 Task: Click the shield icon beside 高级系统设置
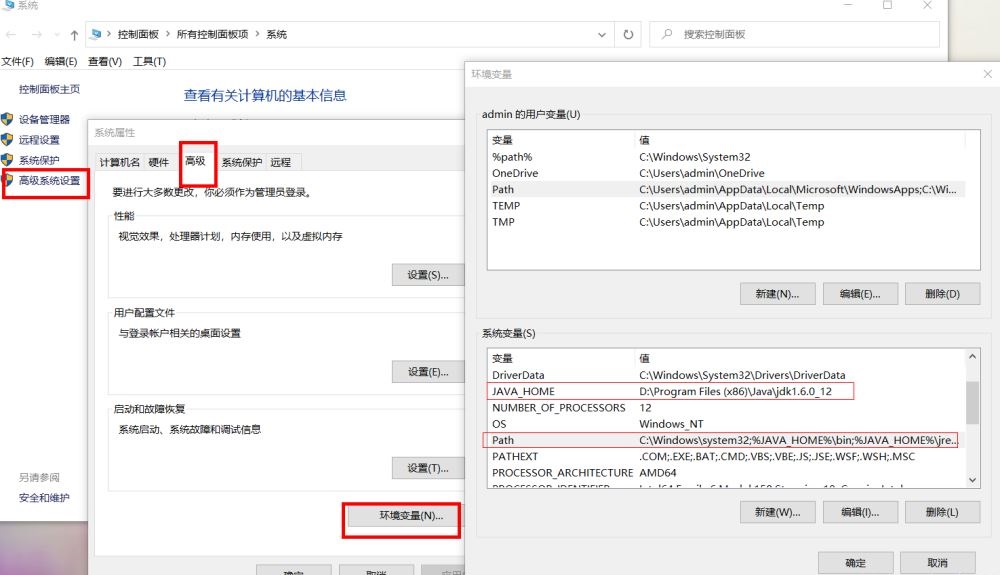tap(8, 181)
